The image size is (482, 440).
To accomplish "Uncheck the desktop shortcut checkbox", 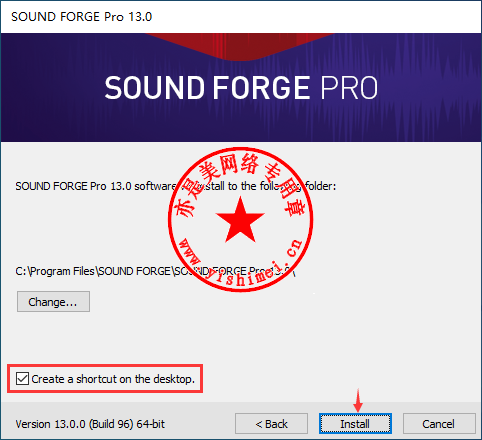I will (22, 379).
